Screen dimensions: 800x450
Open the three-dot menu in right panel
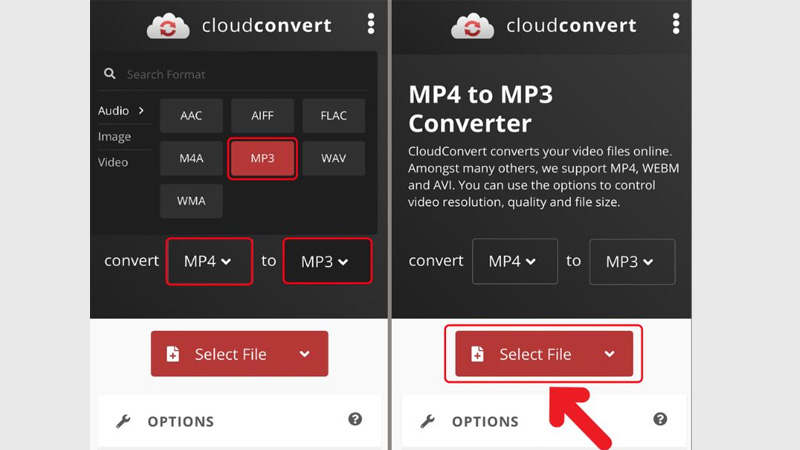point(676,24)
